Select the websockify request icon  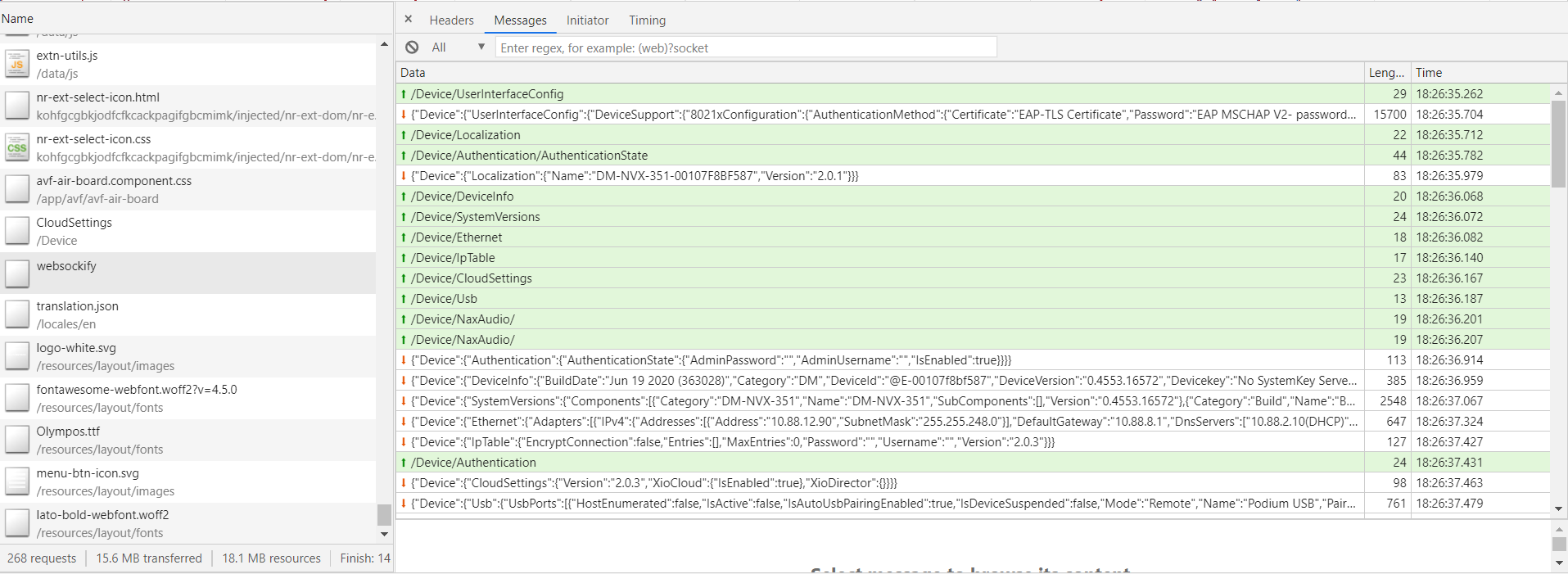[17, 273]
